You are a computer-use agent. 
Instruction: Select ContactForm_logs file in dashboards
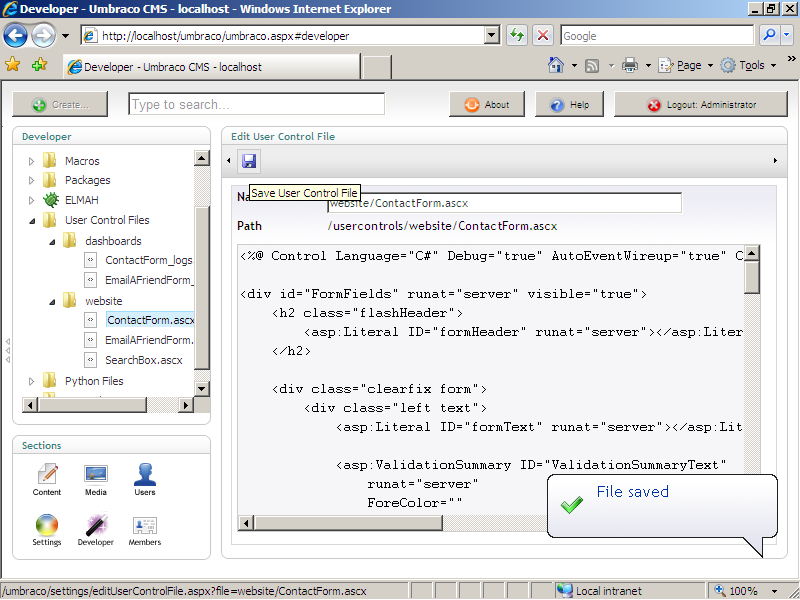139,260
